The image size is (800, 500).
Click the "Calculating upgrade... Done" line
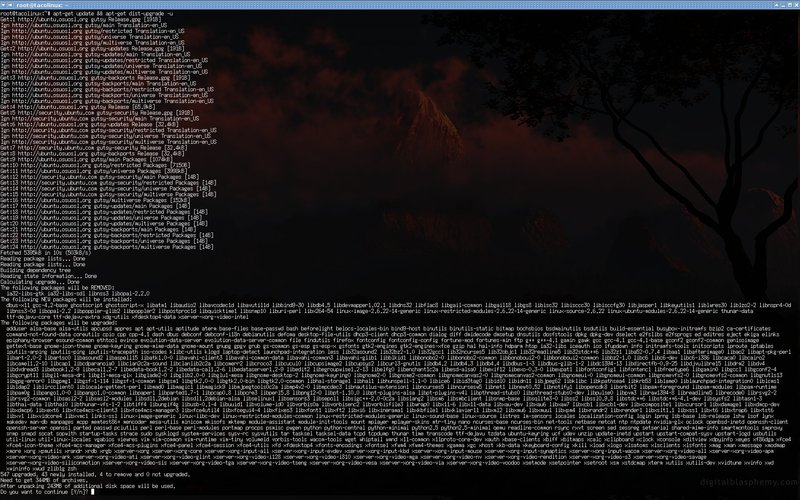40,282
